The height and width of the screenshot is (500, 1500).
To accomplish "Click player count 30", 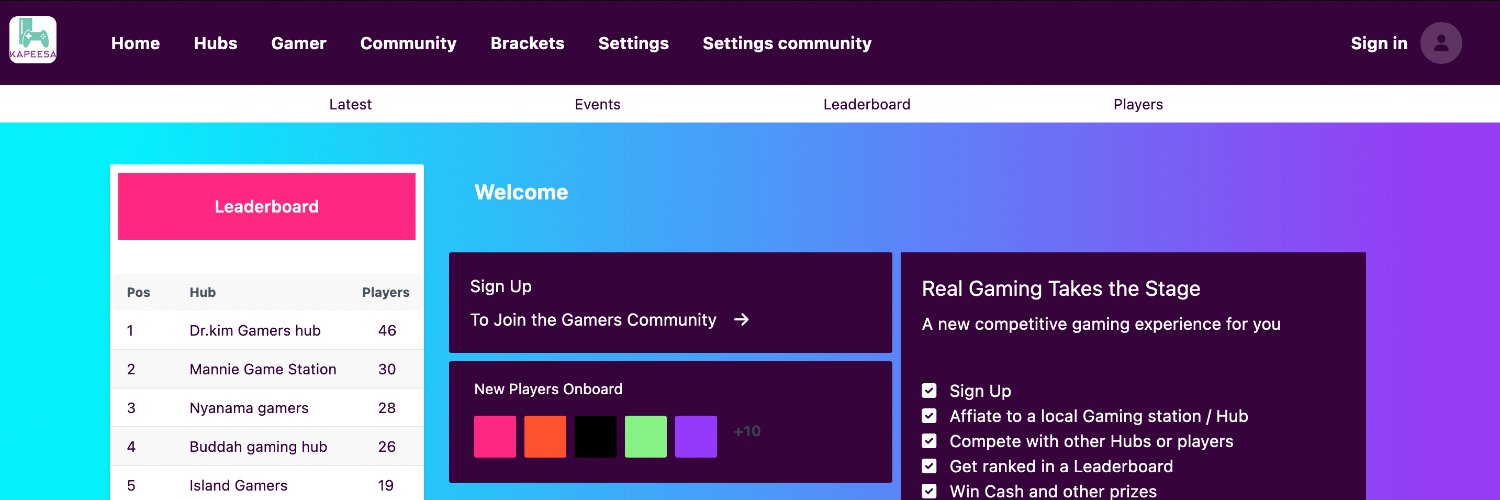I will [387, 369].
